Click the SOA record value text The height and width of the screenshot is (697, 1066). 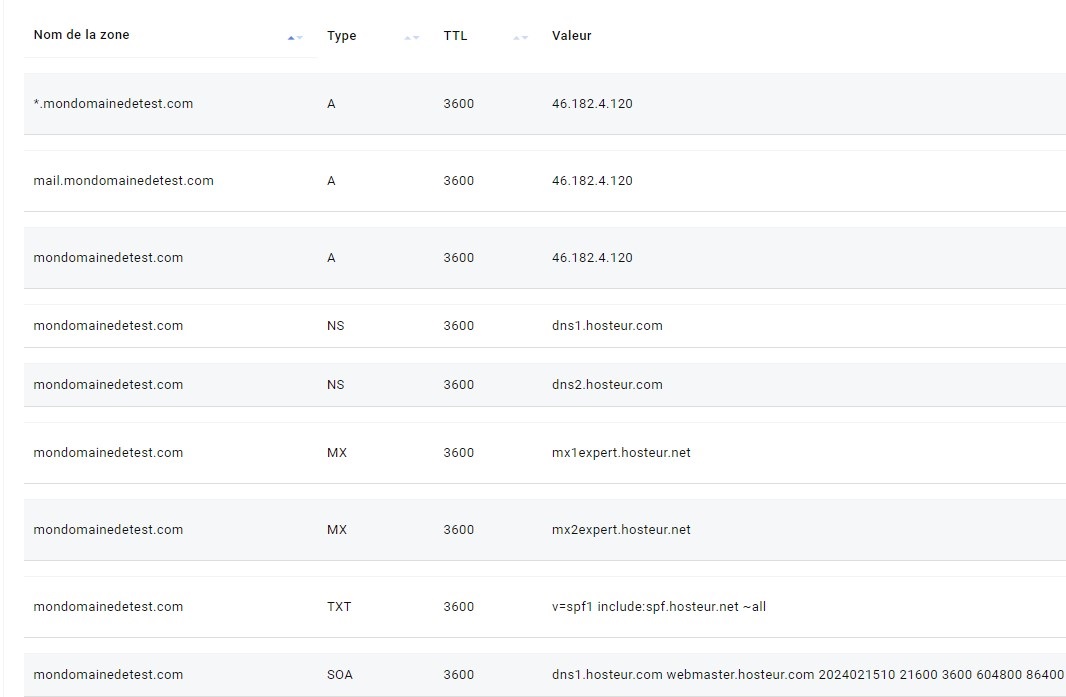pyautogui.click(x=807, y=674)
